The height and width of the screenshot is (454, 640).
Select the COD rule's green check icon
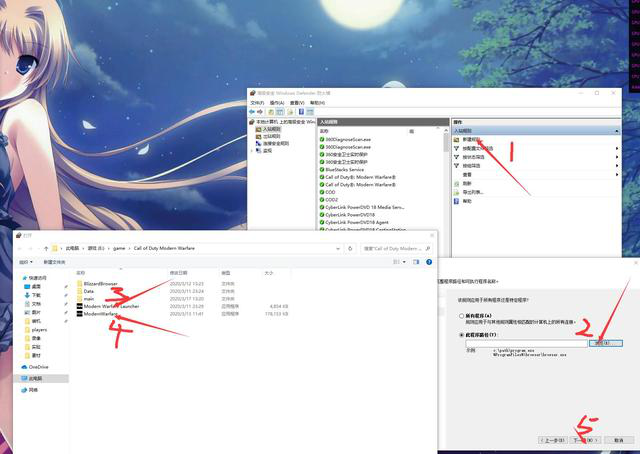(322, 192)
